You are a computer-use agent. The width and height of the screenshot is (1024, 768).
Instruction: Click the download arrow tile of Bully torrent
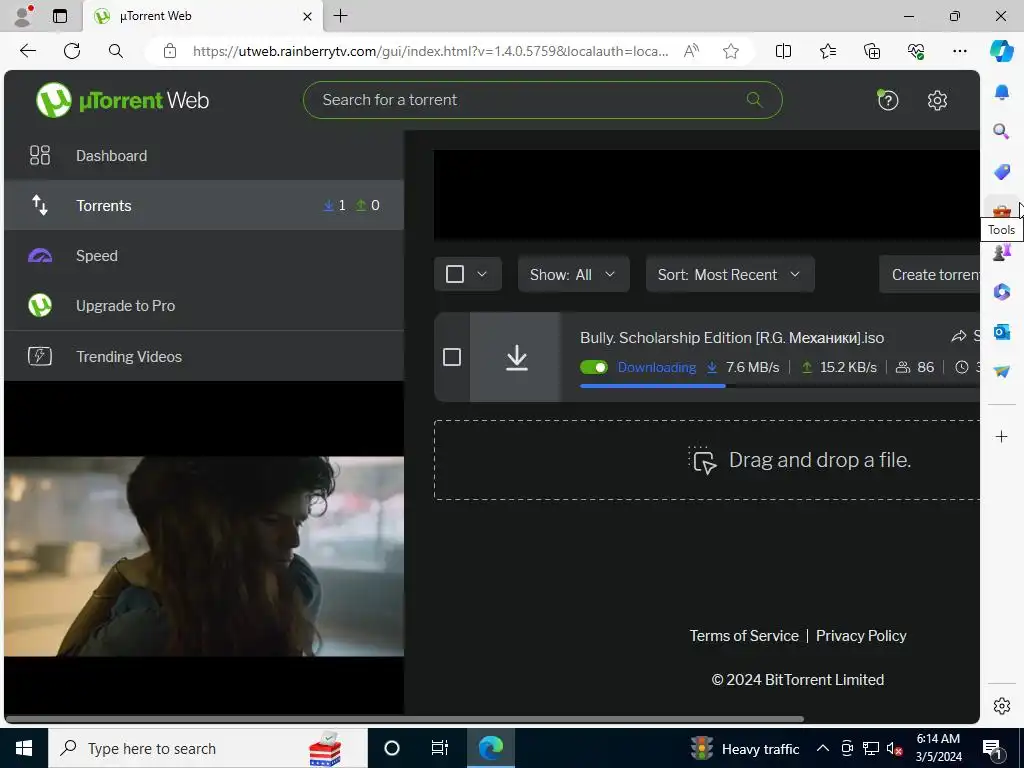516,357
